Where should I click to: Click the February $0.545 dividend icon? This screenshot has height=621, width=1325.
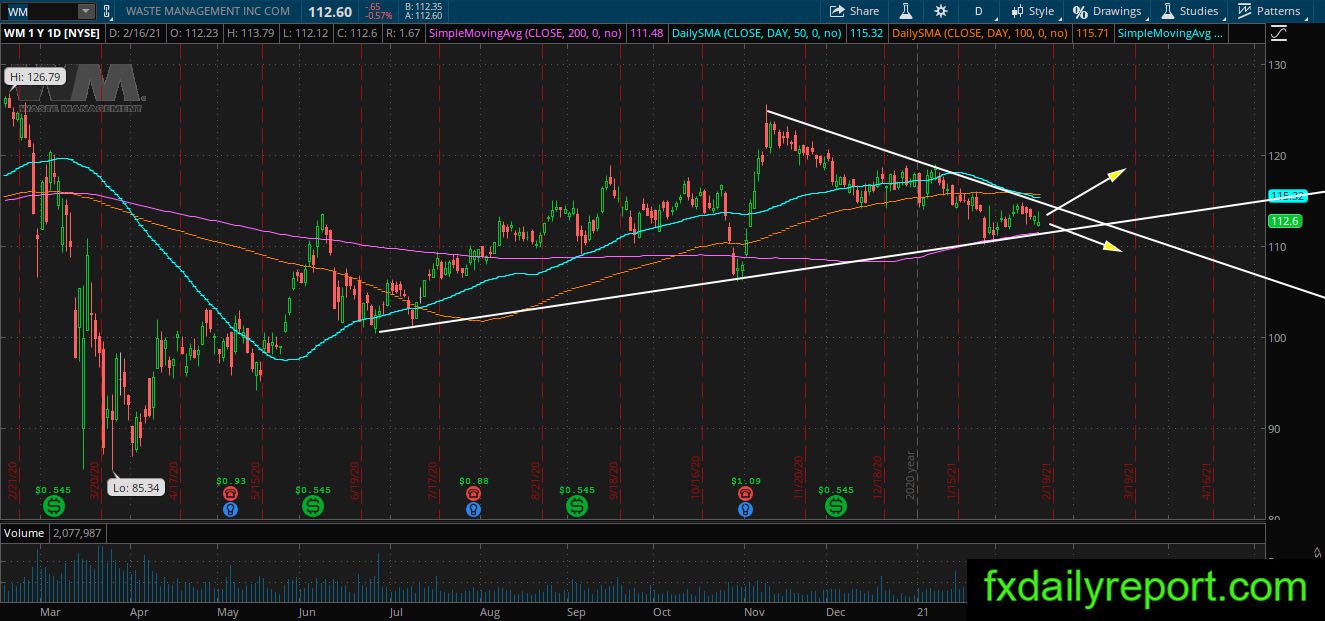53,507
